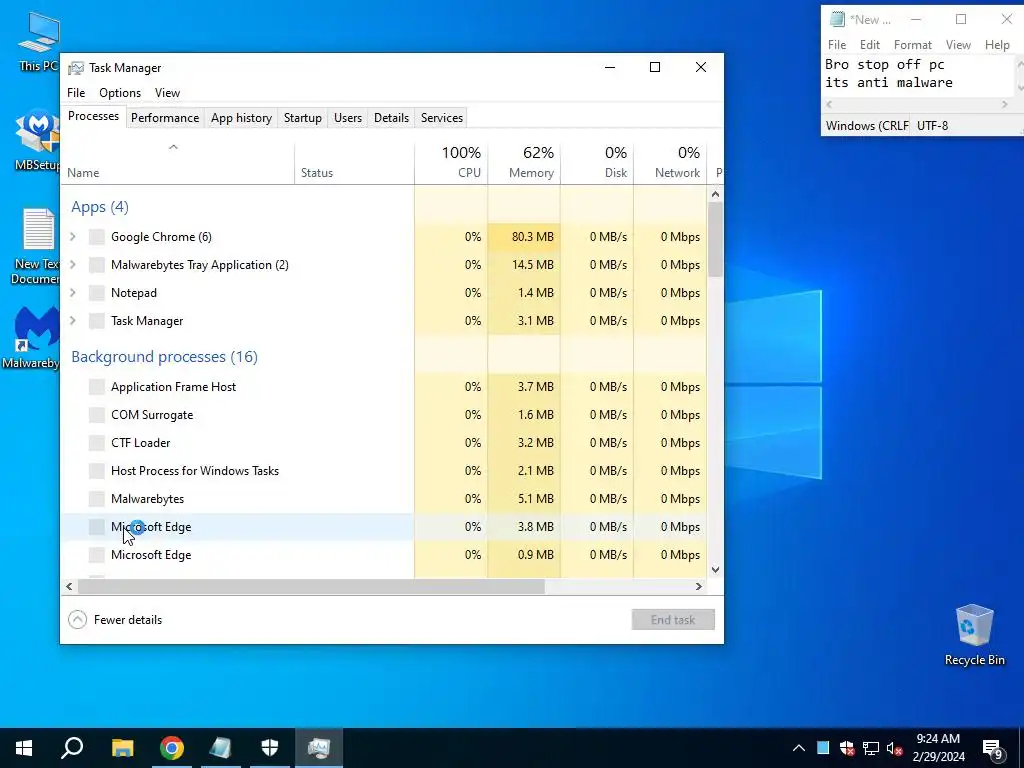1024x768 pixels.
Task: Click the Windows Security tray icon
Action: 847,748
